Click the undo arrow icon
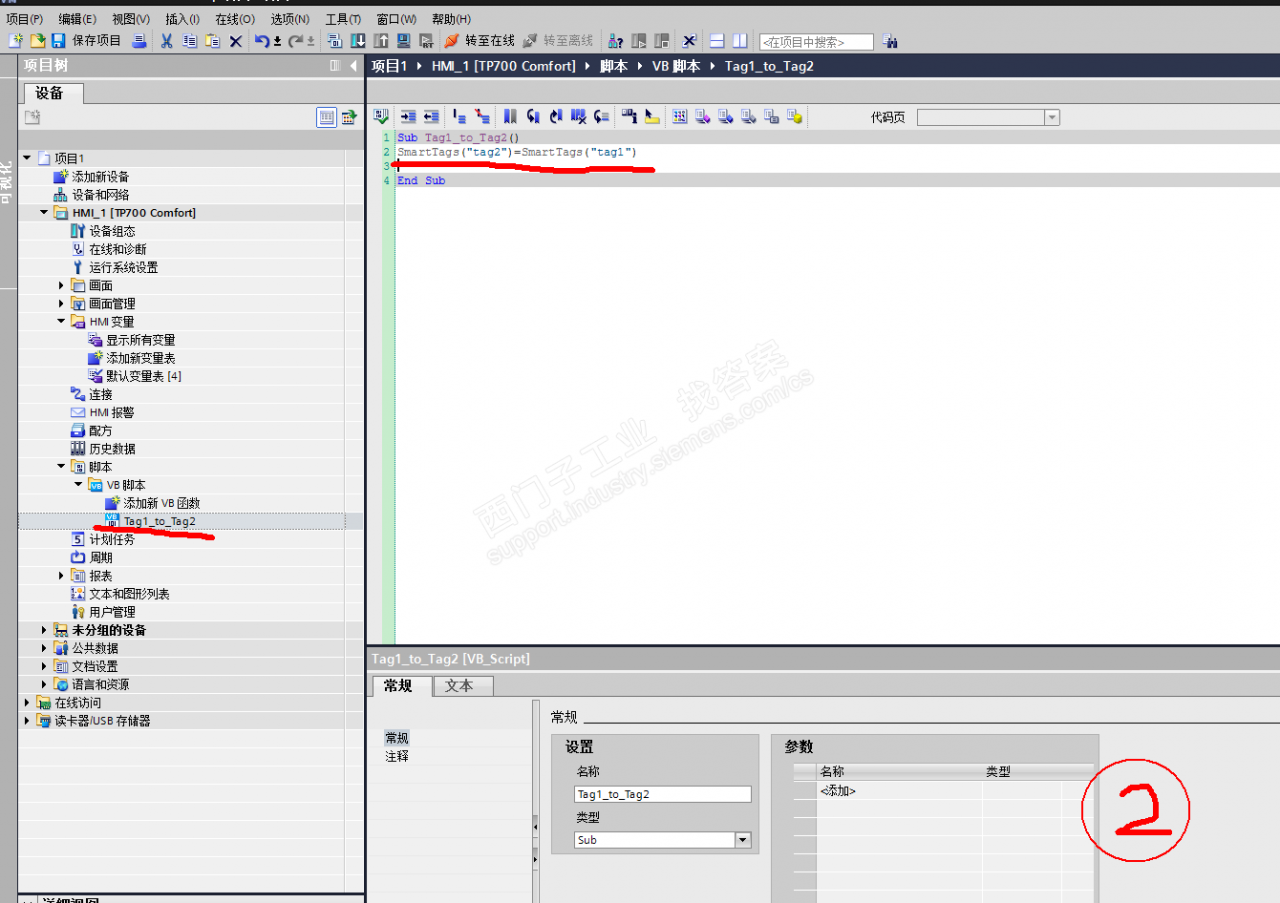Viewport: 1280px width, 903px height. tap(262, 41)
